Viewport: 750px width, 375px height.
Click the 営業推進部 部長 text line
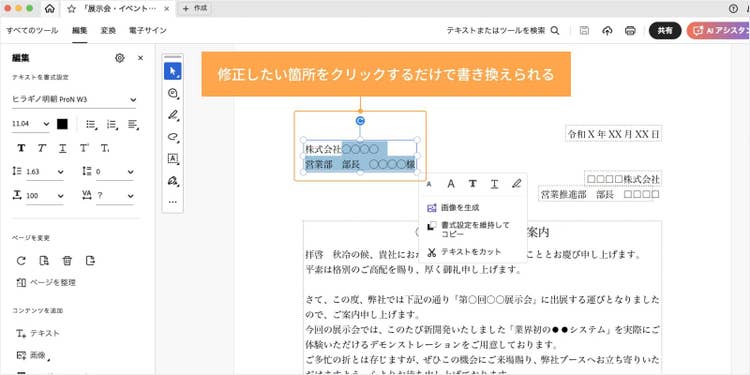[600, 194]
